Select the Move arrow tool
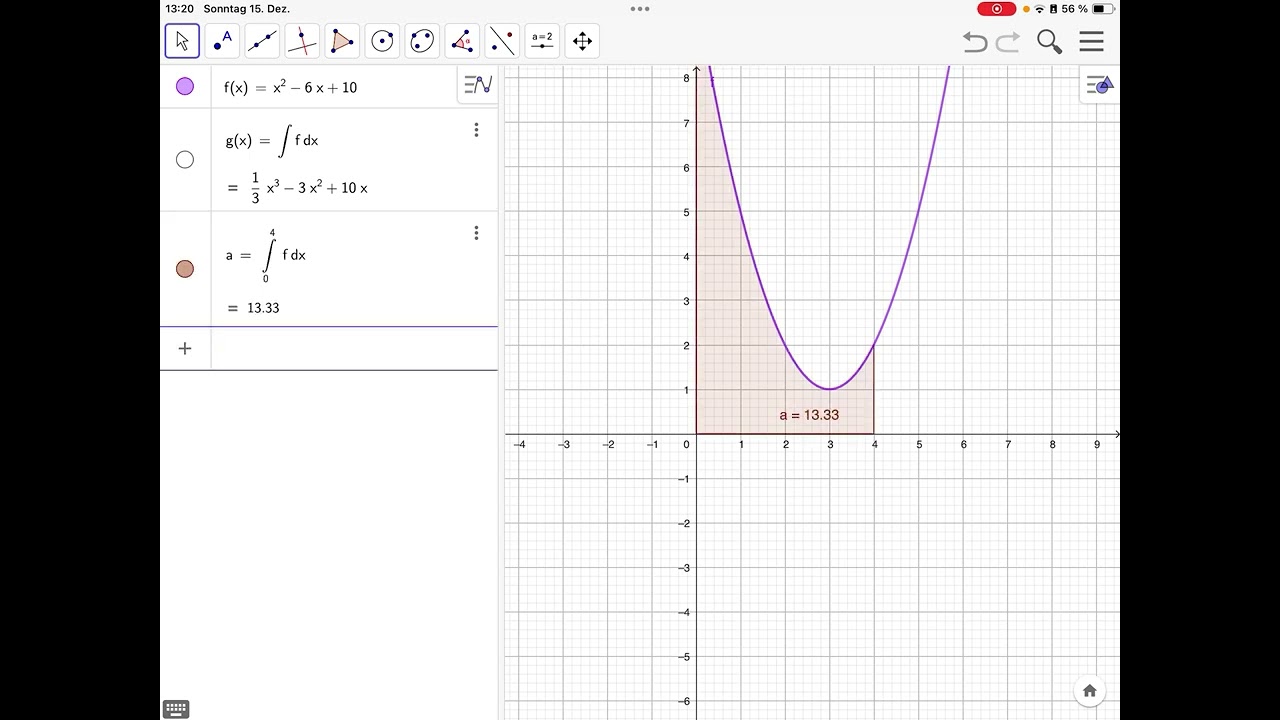 coord(182,41)
